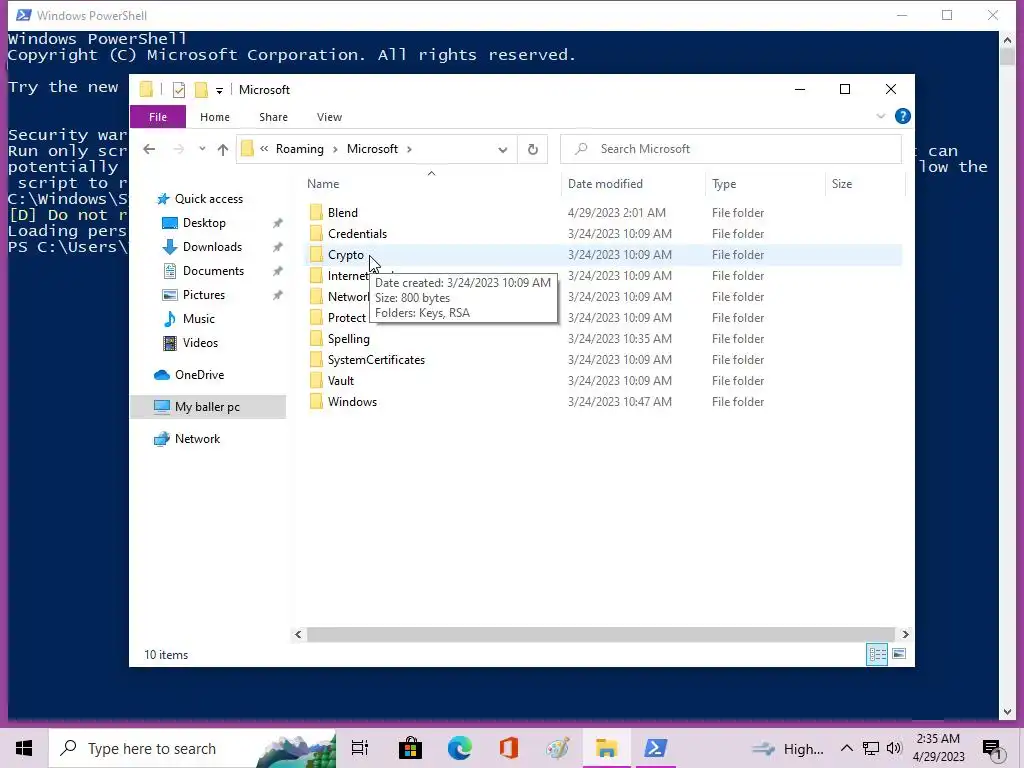
Task: Open Paint app from taskbar
Action: [x=558, y=748]
